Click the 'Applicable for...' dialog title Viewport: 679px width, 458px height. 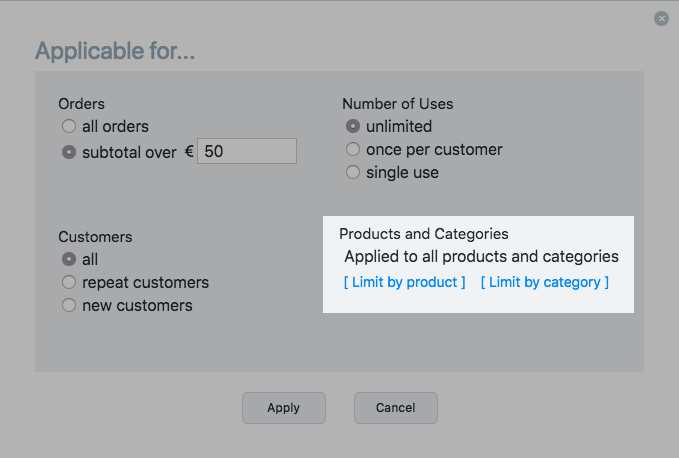pos(114,51)
